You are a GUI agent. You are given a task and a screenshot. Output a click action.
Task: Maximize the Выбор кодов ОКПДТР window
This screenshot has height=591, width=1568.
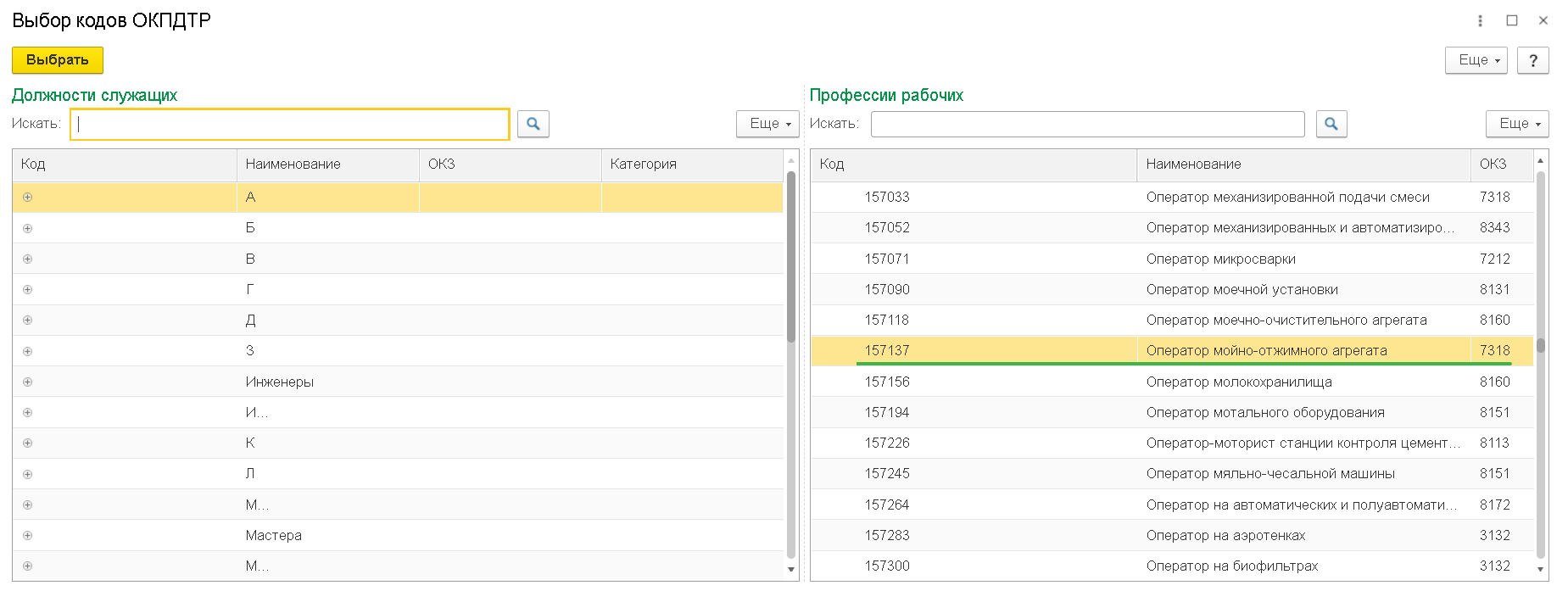pyautogui.click(x=1512, y=20)
